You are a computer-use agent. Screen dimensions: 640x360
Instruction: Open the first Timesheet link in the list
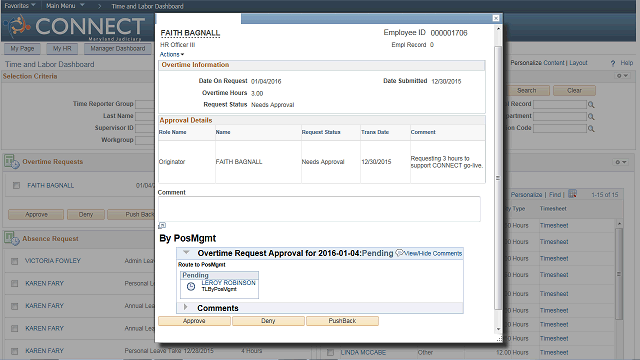click(x=554, y=225)
